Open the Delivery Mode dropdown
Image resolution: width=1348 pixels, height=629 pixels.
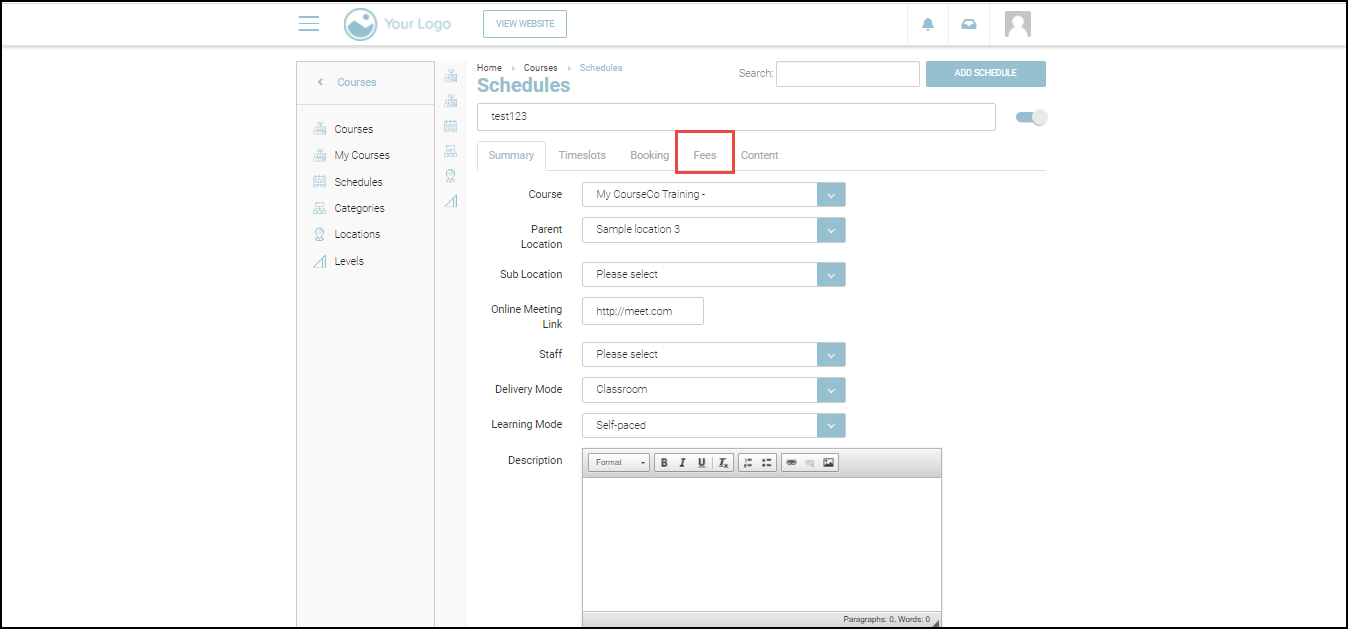tap(830, 390)
